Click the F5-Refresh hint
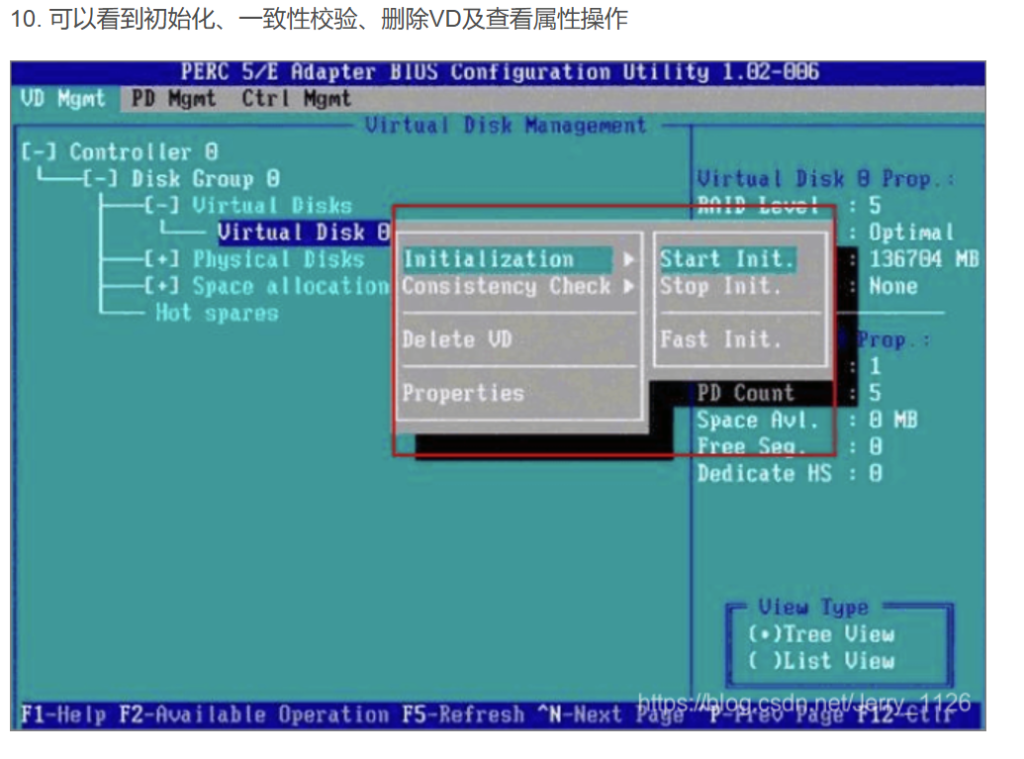This screenshot has width=1024, height=759. click(463, 715)
